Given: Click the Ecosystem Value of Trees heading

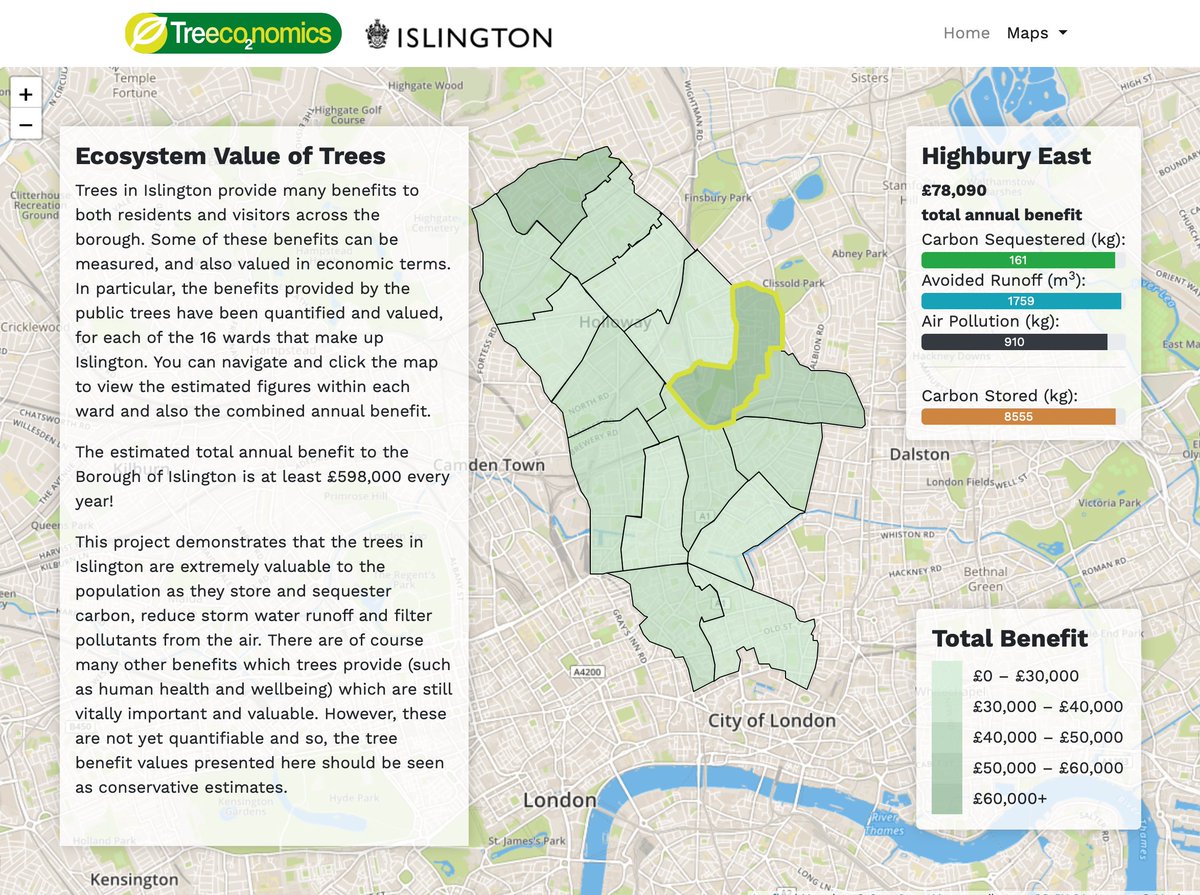Looking at the screenshot, I should click(x=230, y=156).
